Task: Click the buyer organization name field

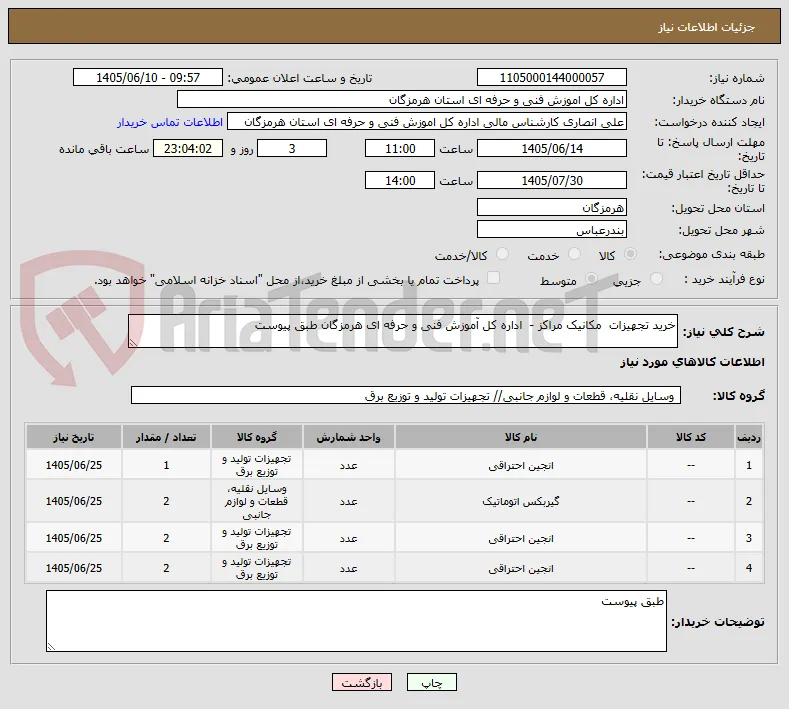Action: click(402, 100)
